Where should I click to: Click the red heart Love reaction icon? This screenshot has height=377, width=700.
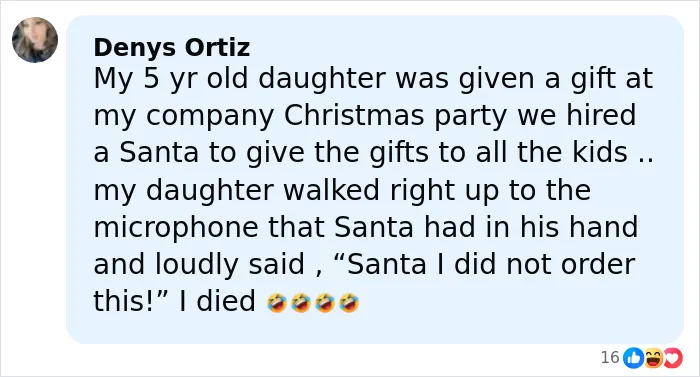(x=673, y=358)
